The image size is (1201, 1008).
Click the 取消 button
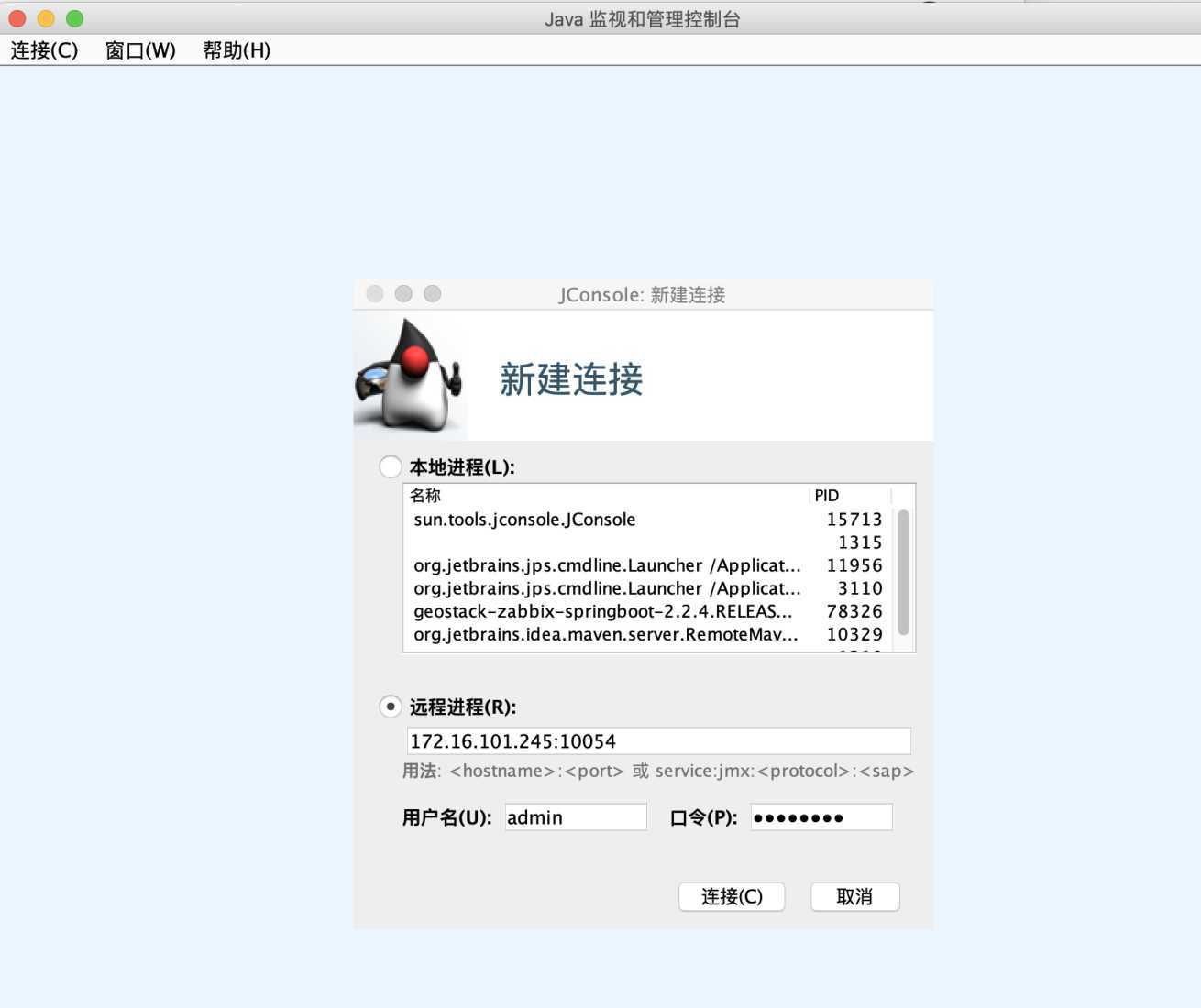pyautogui.click(x=854, y=896)
